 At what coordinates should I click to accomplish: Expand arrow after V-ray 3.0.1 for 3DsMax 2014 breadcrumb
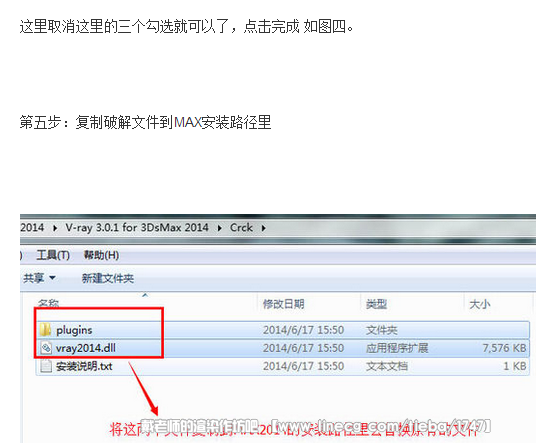point(219,228)
